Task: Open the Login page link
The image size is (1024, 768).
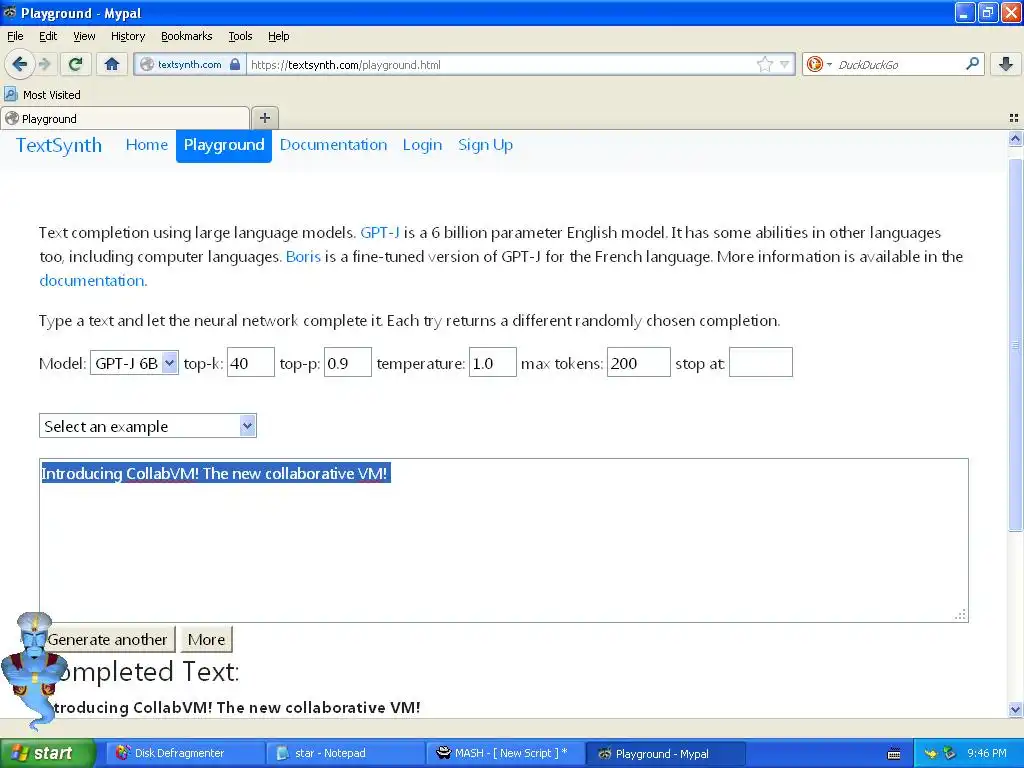Action: pyautogui.click(x=423, y=145)
